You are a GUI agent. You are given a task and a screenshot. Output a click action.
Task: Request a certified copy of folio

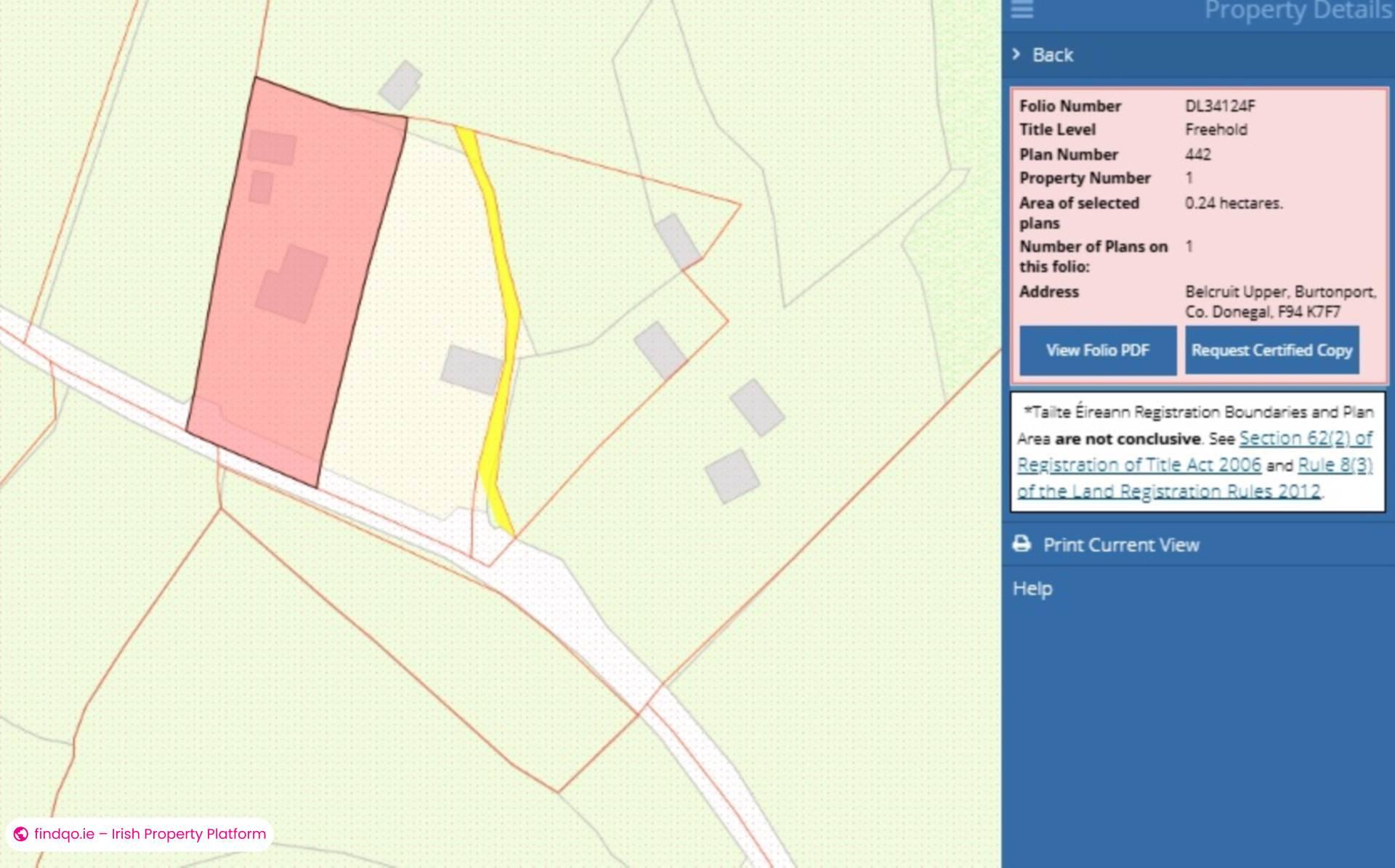[x=1271, y=350]
